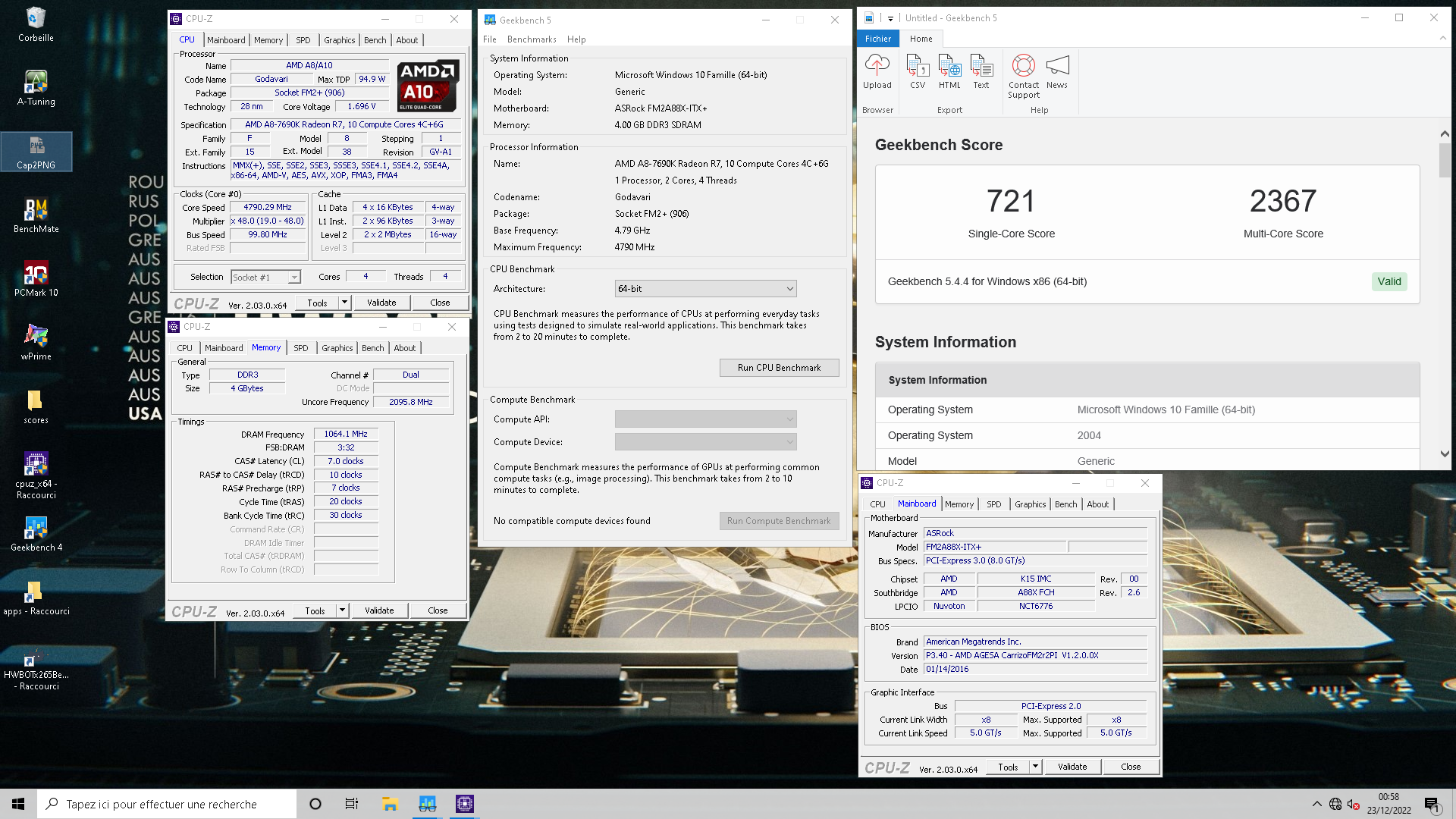Open the wPrime desktop icon
The width and height of the screenshot is (1456, 819).
tap(36, 343)
